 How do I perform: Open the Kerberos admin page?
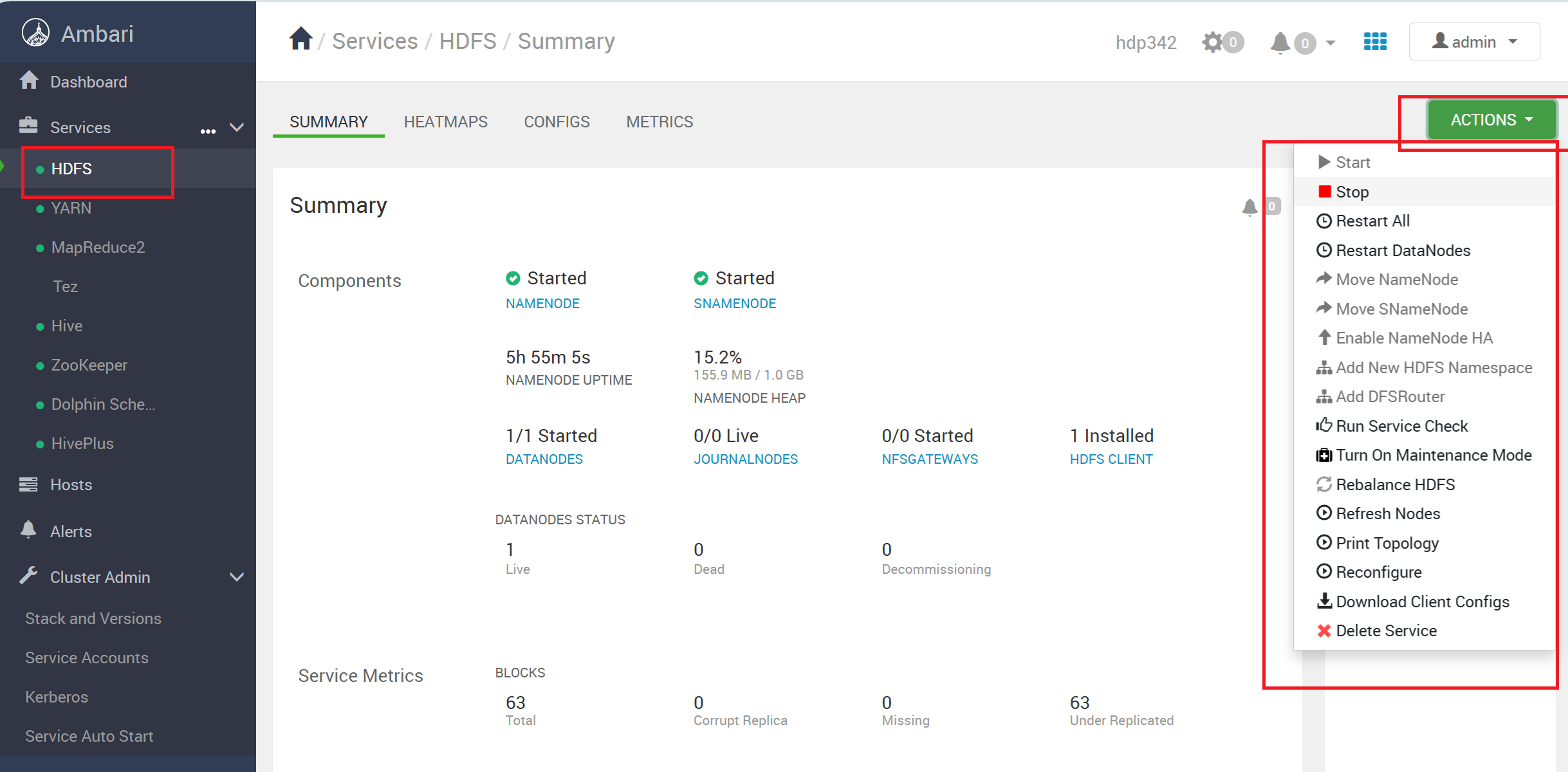tap(57, 697)
